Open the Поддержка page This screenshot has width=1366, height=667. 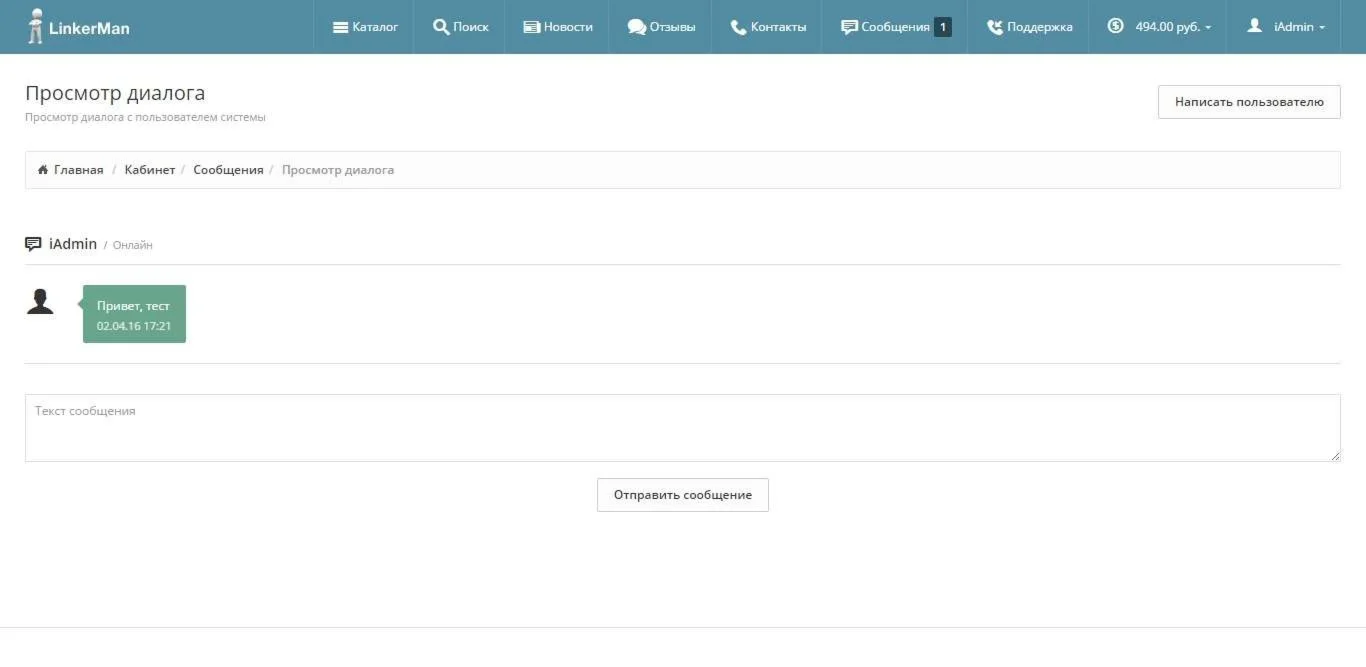(x=1029, y=27)
